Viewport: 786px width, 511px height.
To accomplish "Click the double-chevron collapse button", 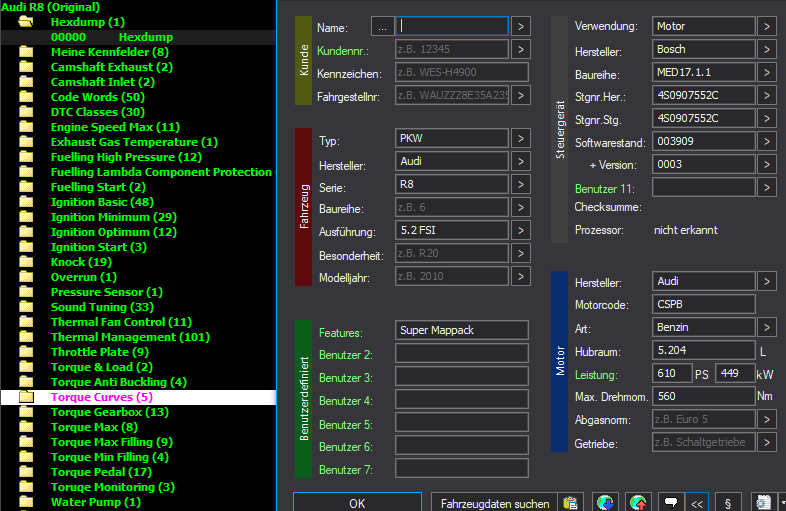I will click(697, 502).
